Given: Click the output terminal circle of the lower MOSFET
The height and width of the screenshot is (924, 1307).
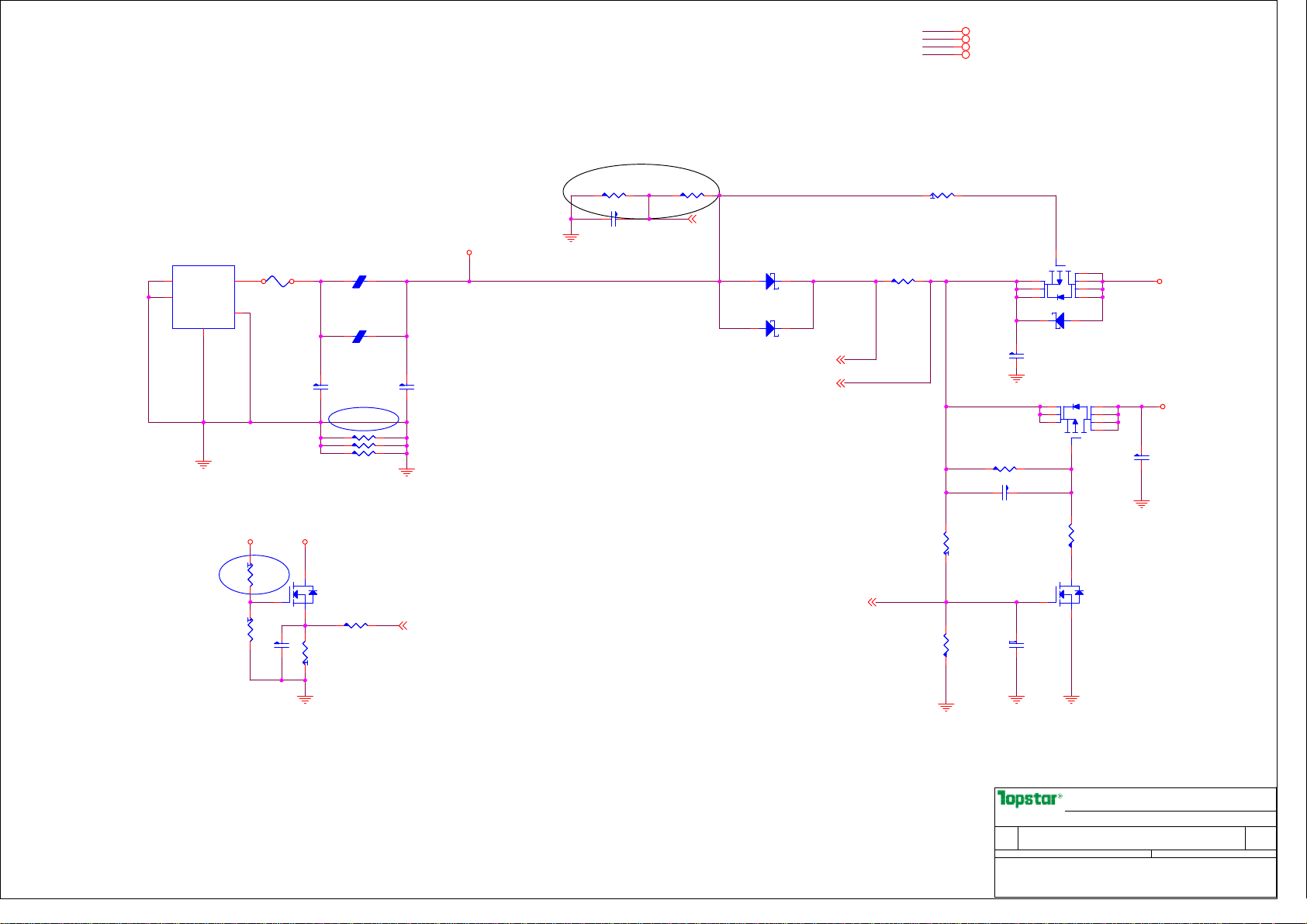Looking at the screenshot, I should coord(1164,407).
